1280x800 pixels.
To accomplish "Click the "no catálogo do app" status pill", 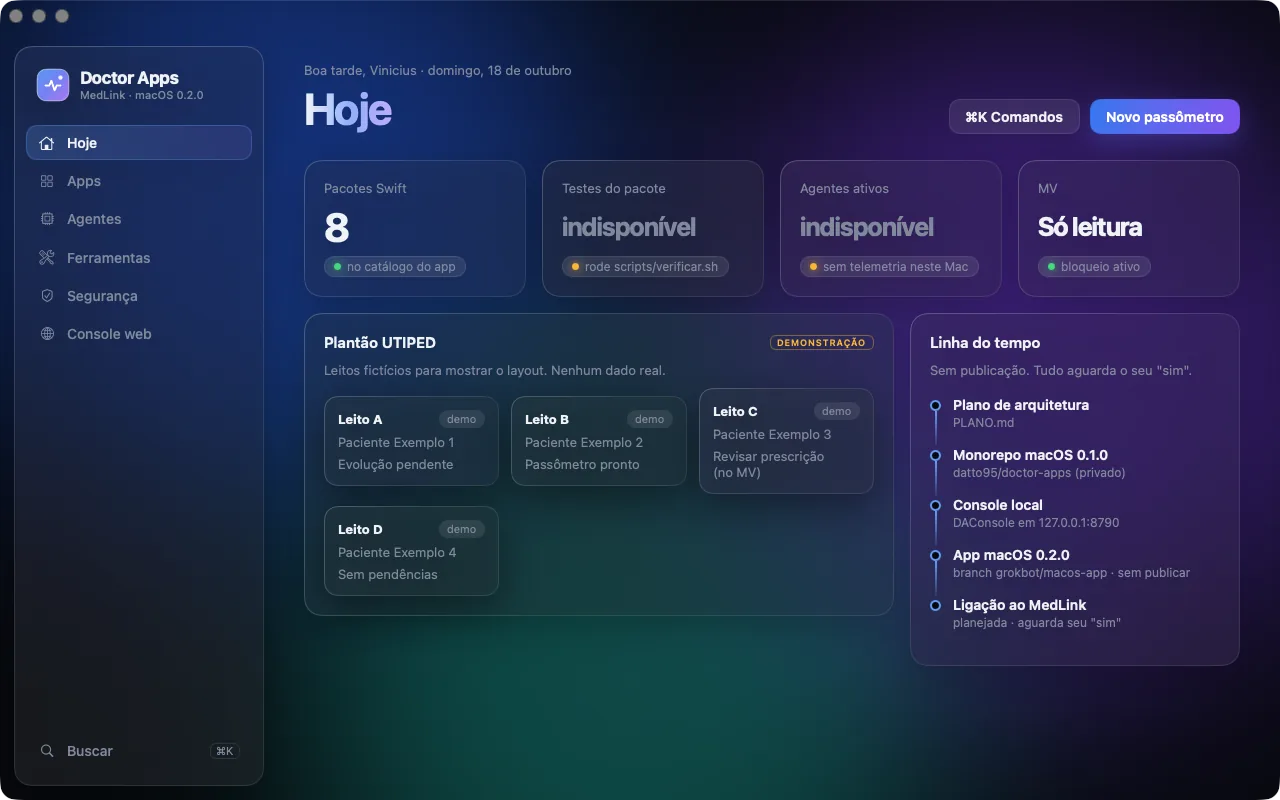I will point(395,267).
